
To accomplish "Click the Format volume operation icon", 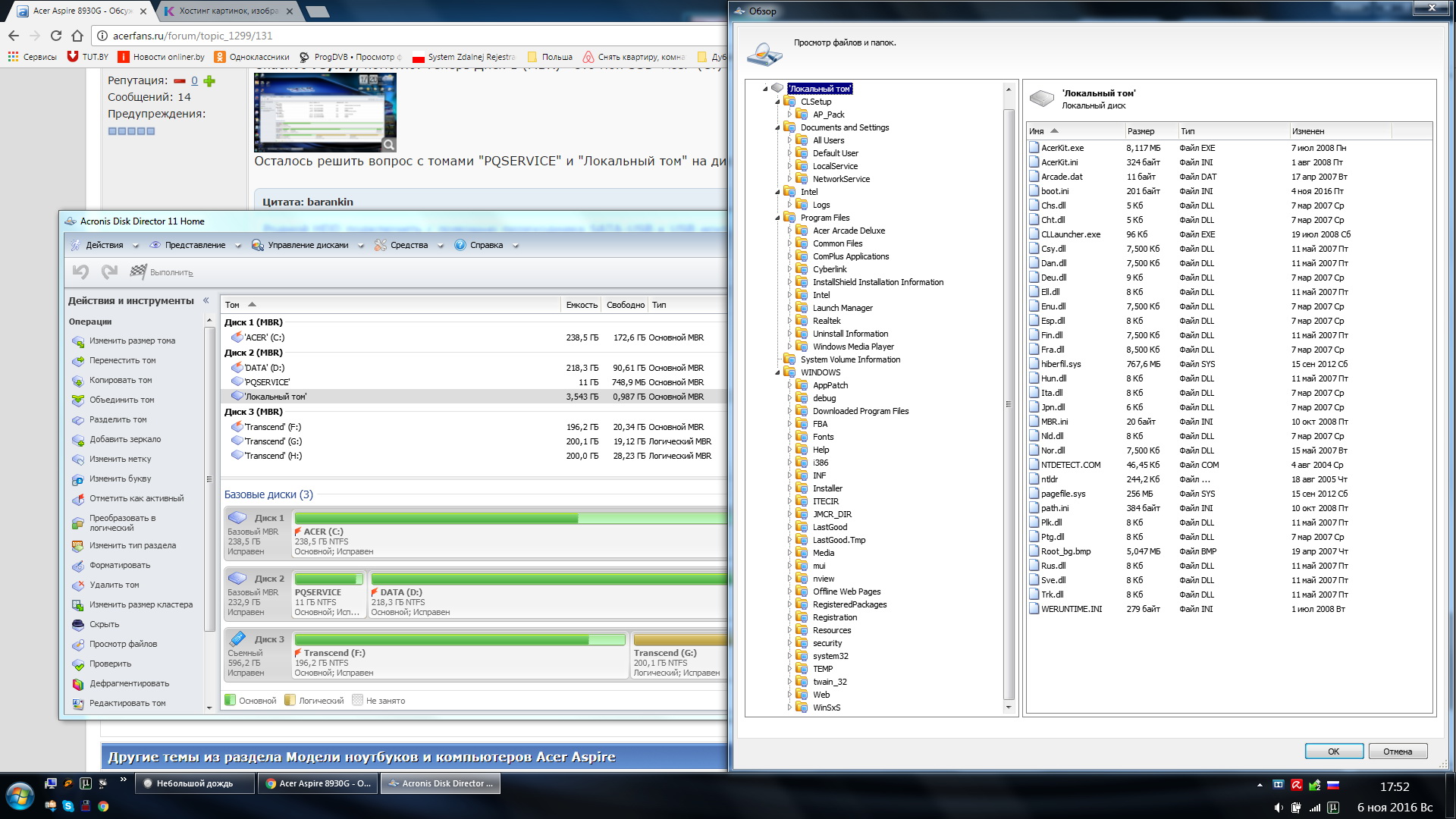I will pyautogui.click(x=77, y=566).
